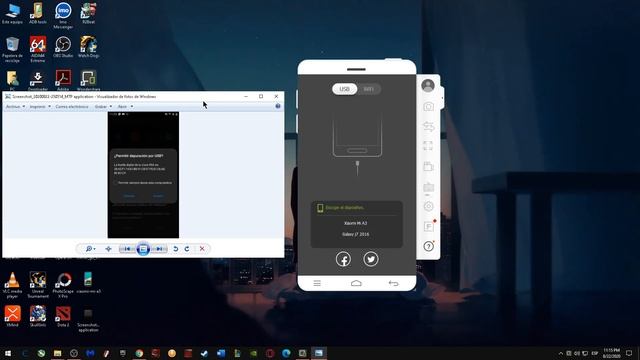Open the settings gear in Mobizen sidebar
The height and width of the screenshot is (360, 640).
[x=428, y=206]
